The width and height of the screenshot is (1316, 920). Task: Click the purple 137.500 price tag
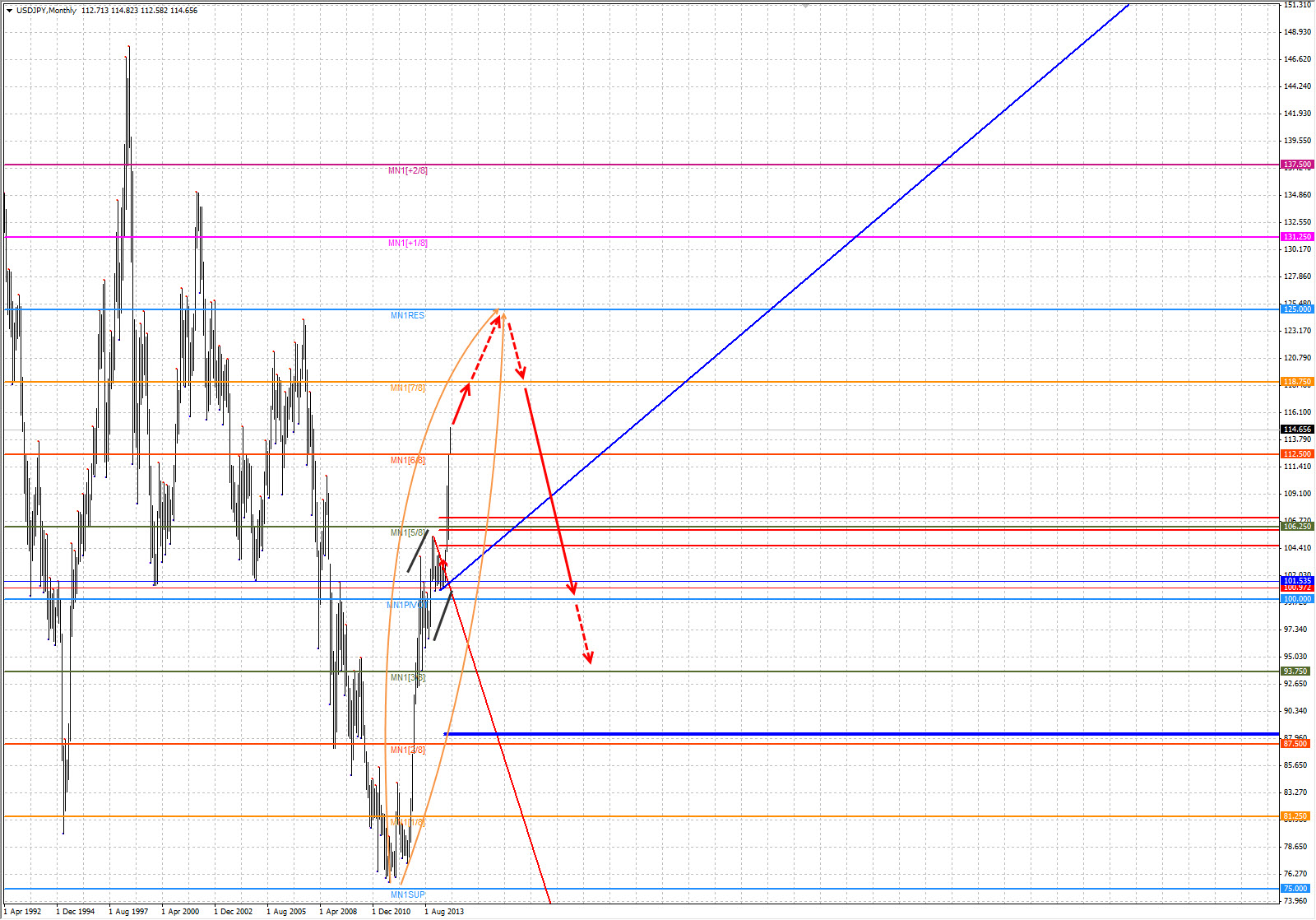(x=1297, y=165)
